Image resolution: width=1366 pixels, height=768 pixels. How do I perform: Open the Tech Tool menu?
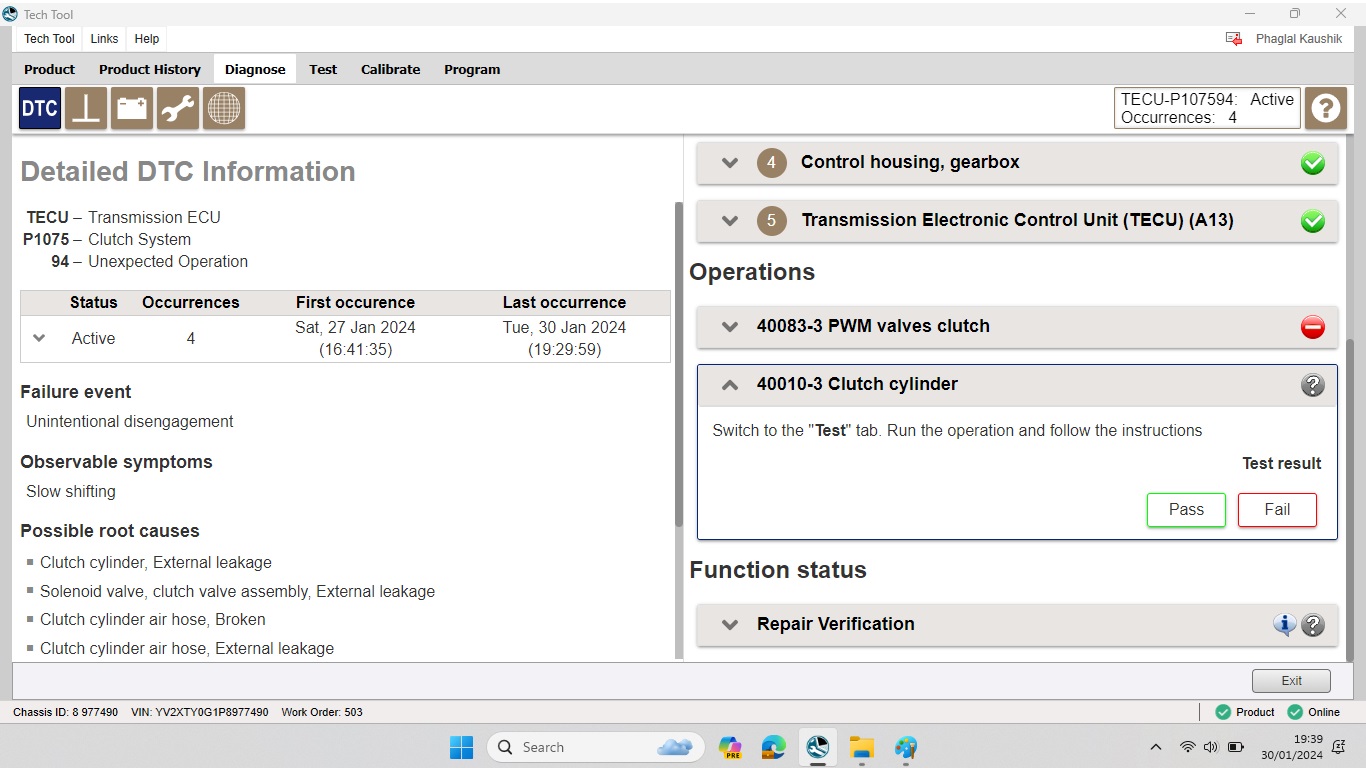pyautogui.click(x=49, y=39)
